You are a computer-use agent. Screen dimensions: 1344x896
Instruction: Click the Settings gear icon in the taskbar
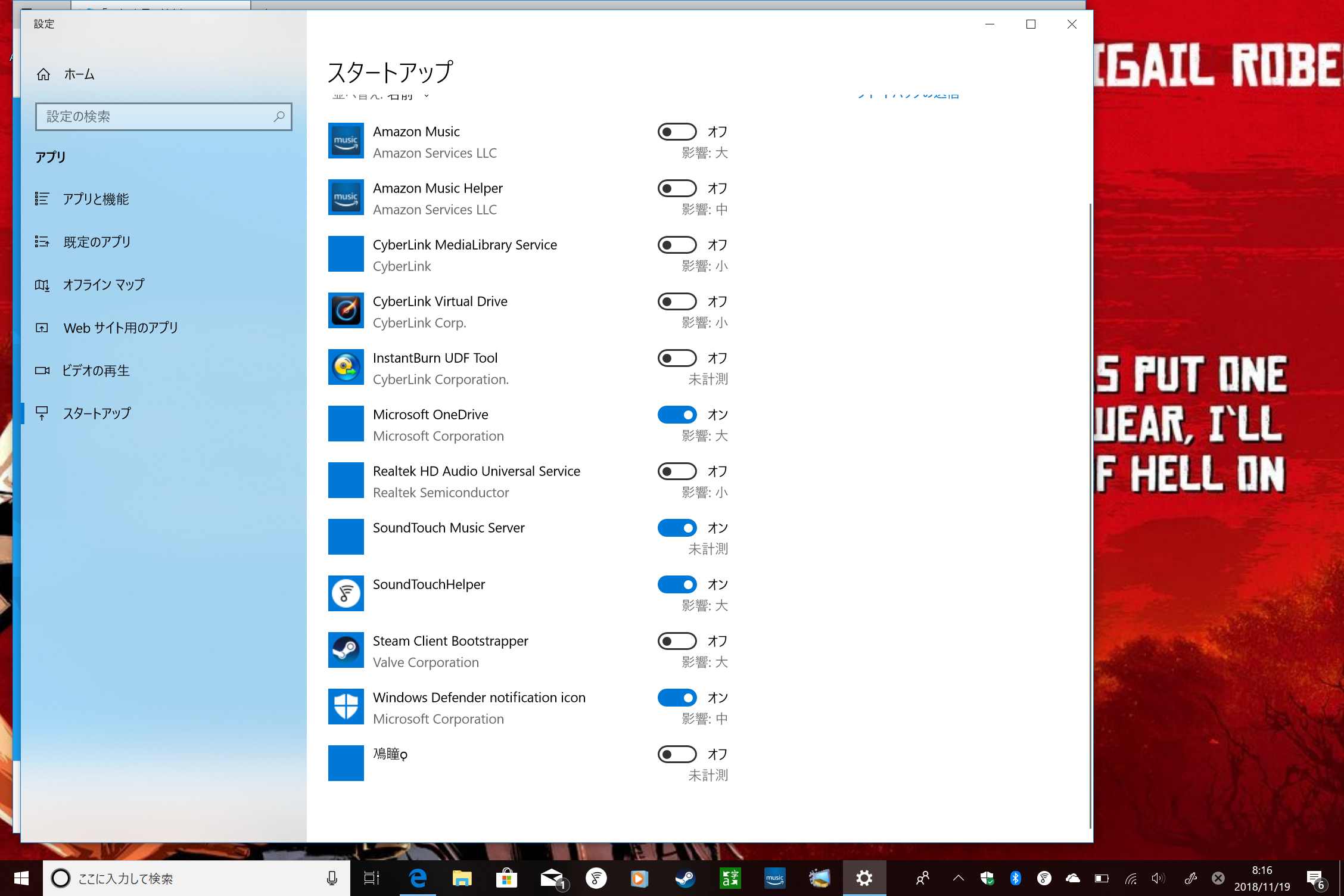(864, 878)
